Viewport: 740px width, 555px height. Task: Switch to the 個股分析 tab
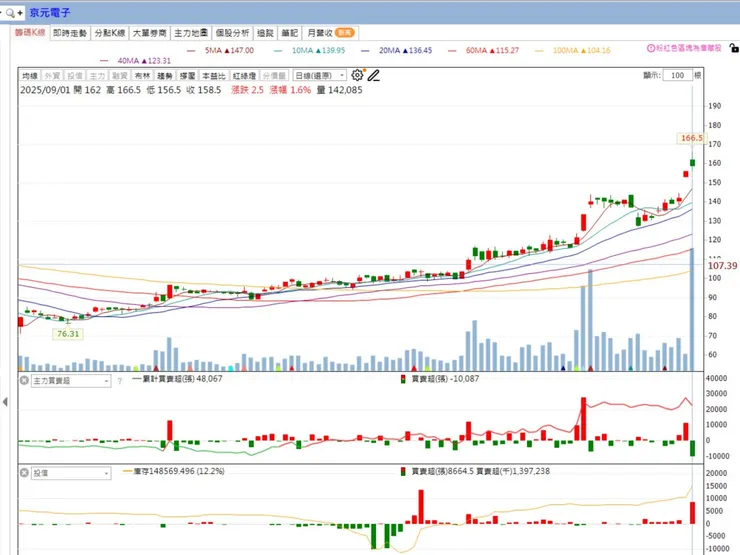click(232, 33)
